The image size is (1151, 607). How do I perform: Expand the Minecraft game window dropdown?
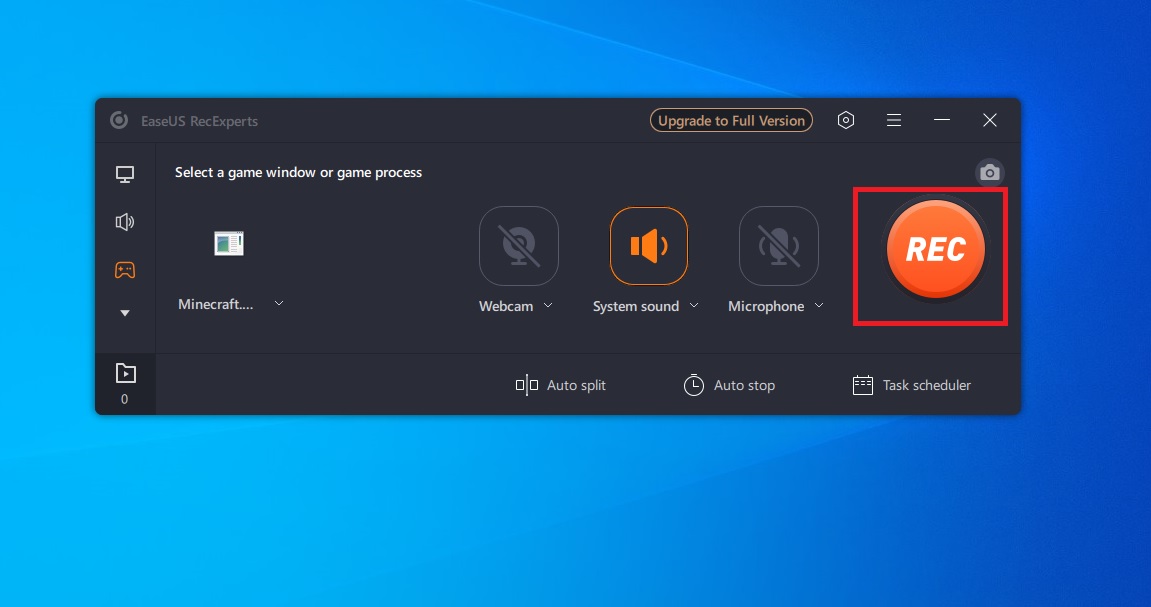coord(279,303)
